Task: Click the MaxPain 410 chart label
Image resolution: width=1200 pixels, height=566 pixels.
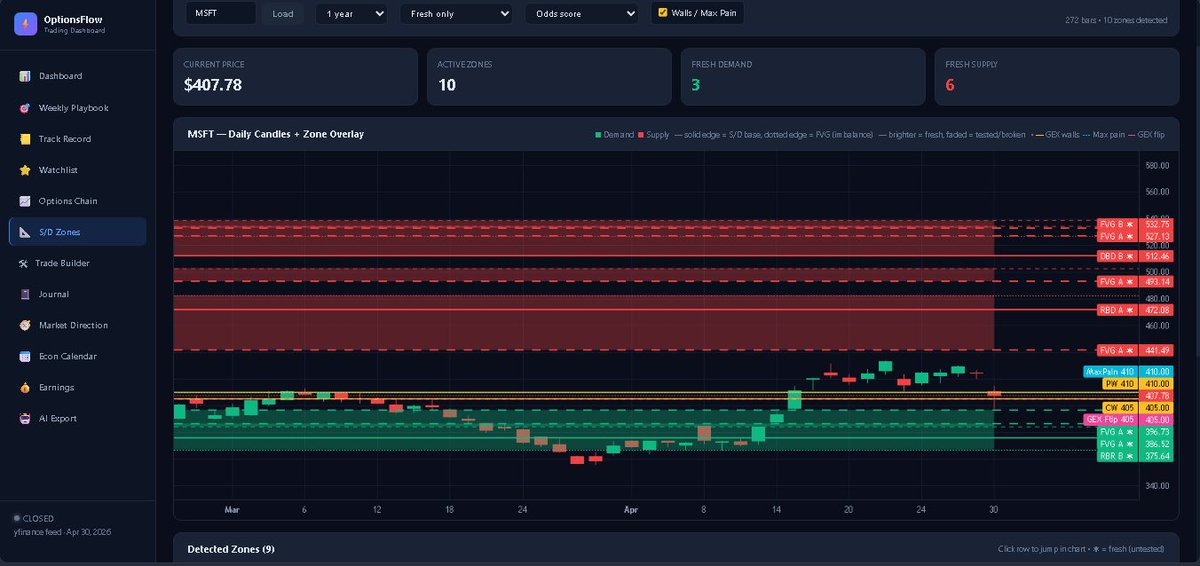Action: [1112, 371]
